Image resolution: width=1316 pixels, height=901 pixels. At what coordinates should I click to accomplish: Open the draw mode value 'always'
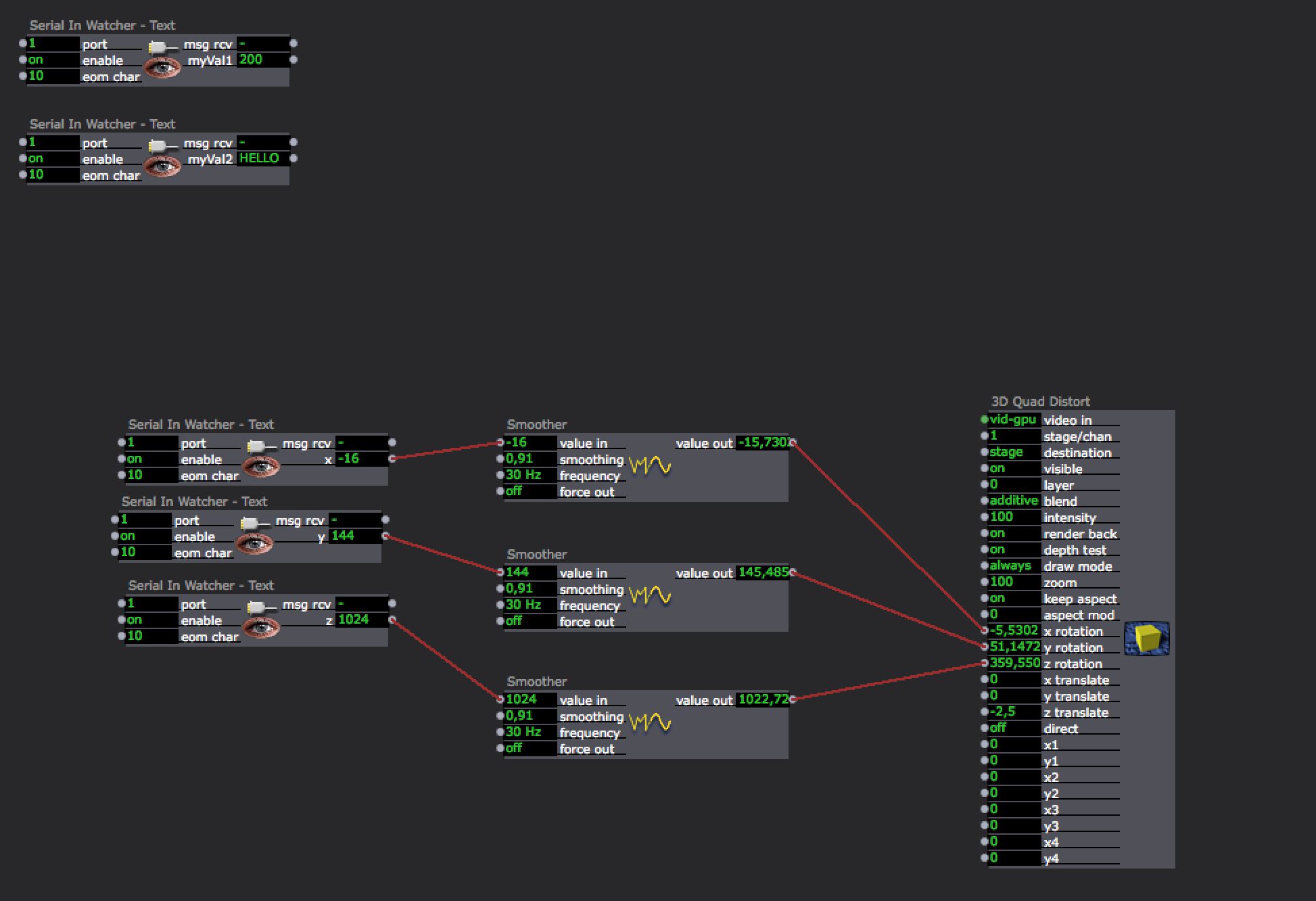click(x=1013, y=566)
